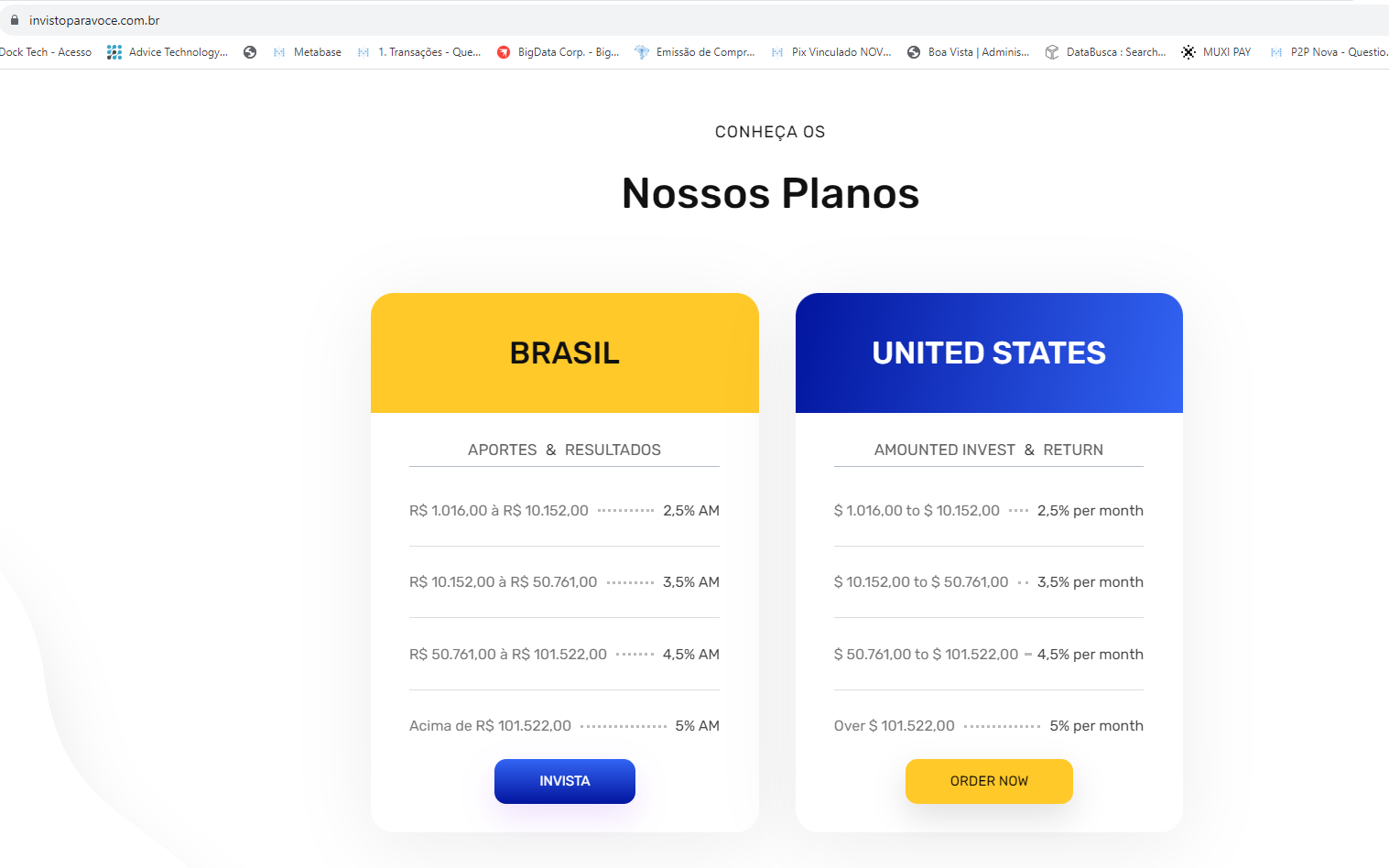Select the blue UNITED STATES plan header
Image resolution: width=1389 pixels, height=868 pixels.
tap(989, 353)
